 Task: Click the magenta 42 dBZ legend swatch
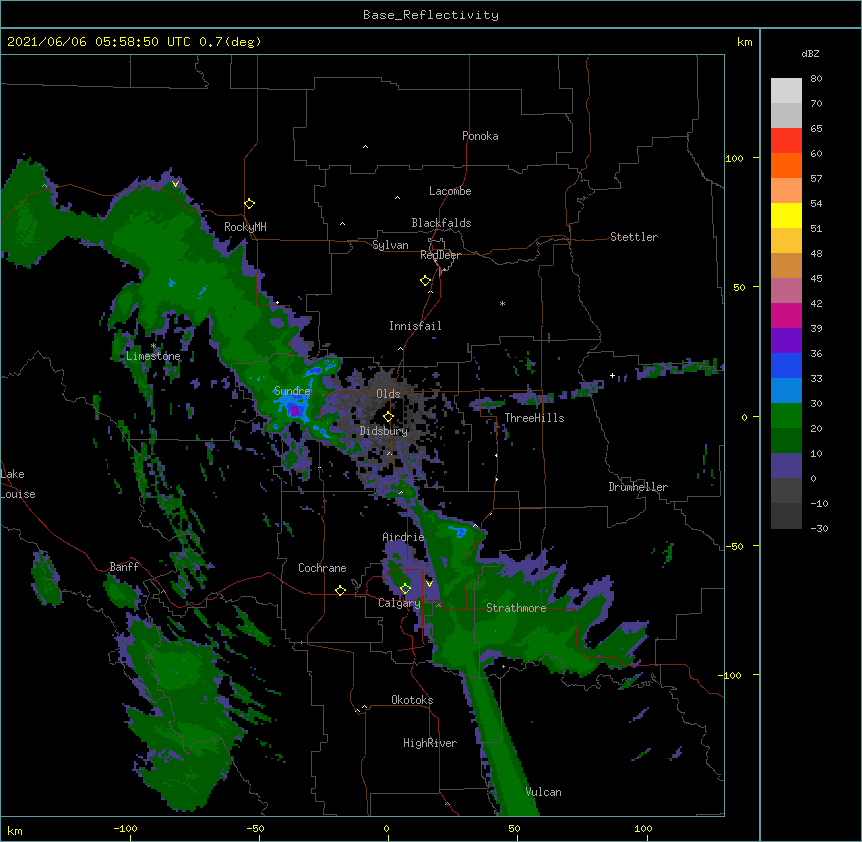pyautogui.click(x=786, y=315)
